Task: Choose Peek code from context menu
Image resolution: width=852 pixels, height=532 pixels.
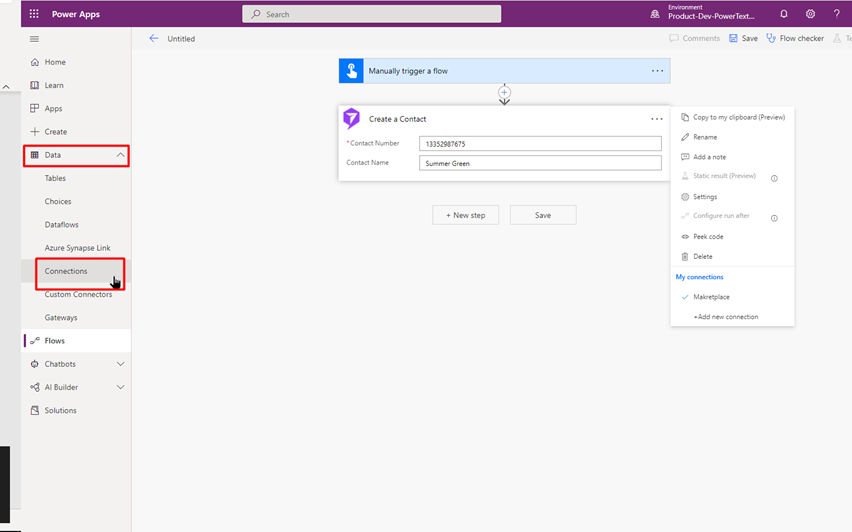Action: click(708, 237)
